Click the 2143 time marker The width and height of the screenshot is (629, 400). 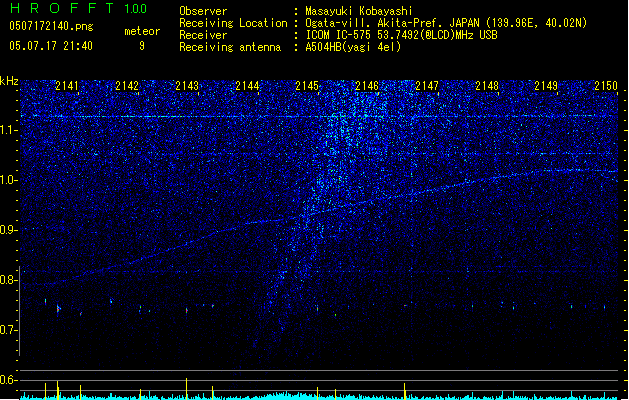187,85
